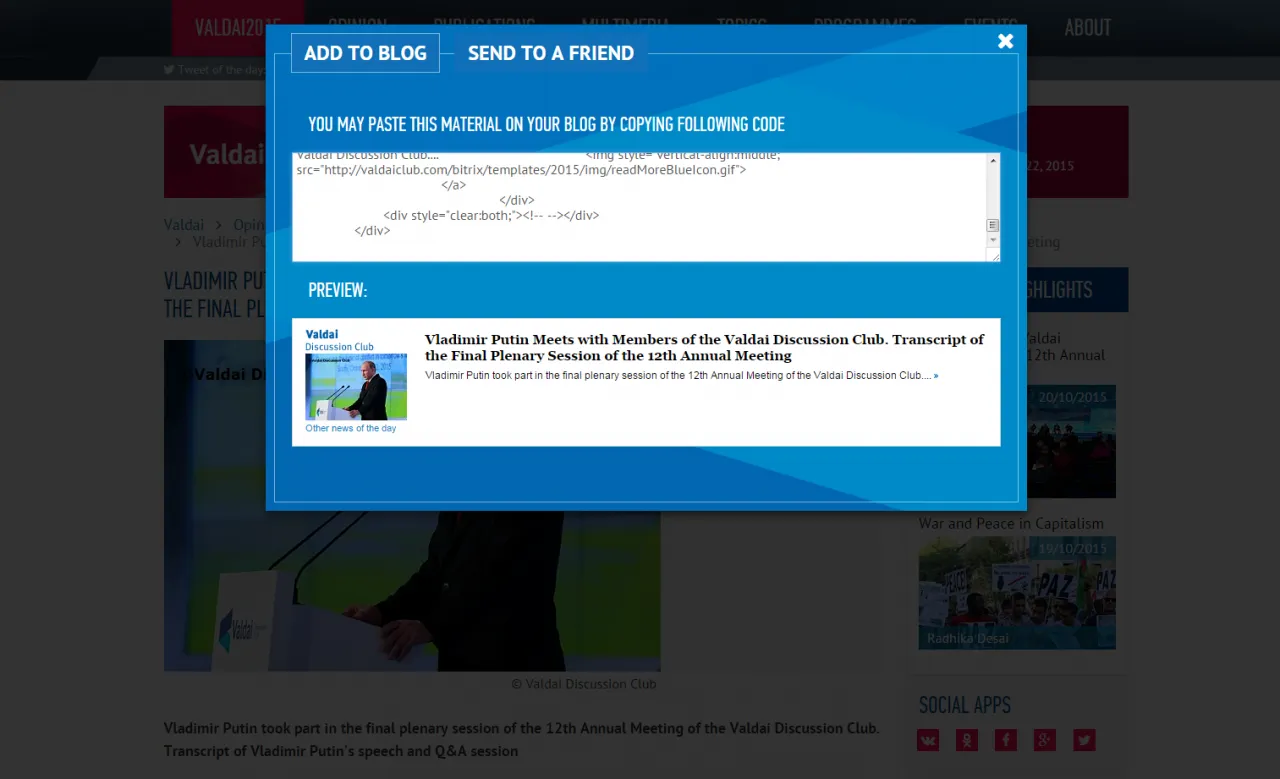Click inside the embed code text area
1280x779 pixels.
pyautogui.click(x=638, y=207)
